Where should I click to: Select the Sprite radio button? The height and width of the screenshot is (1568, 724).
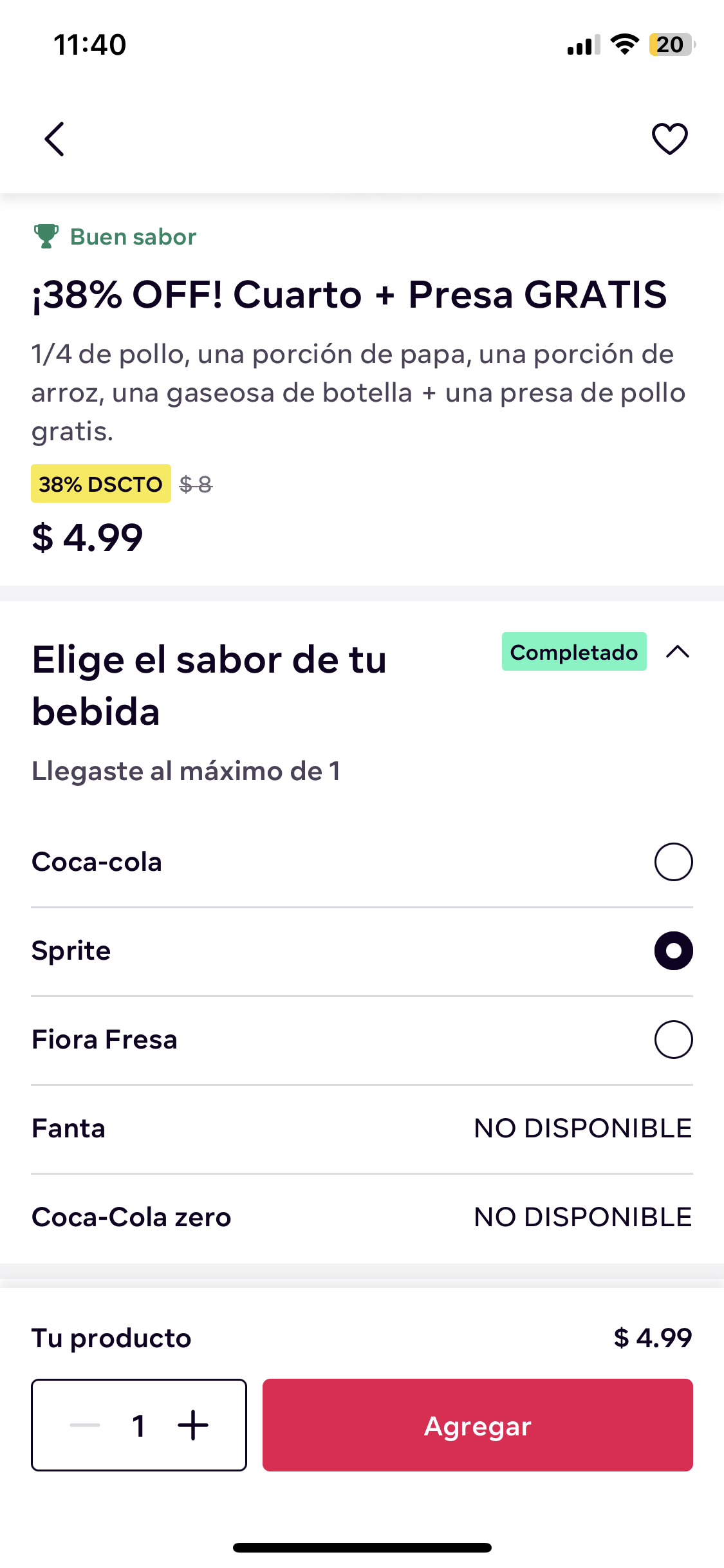pos(673,951)
